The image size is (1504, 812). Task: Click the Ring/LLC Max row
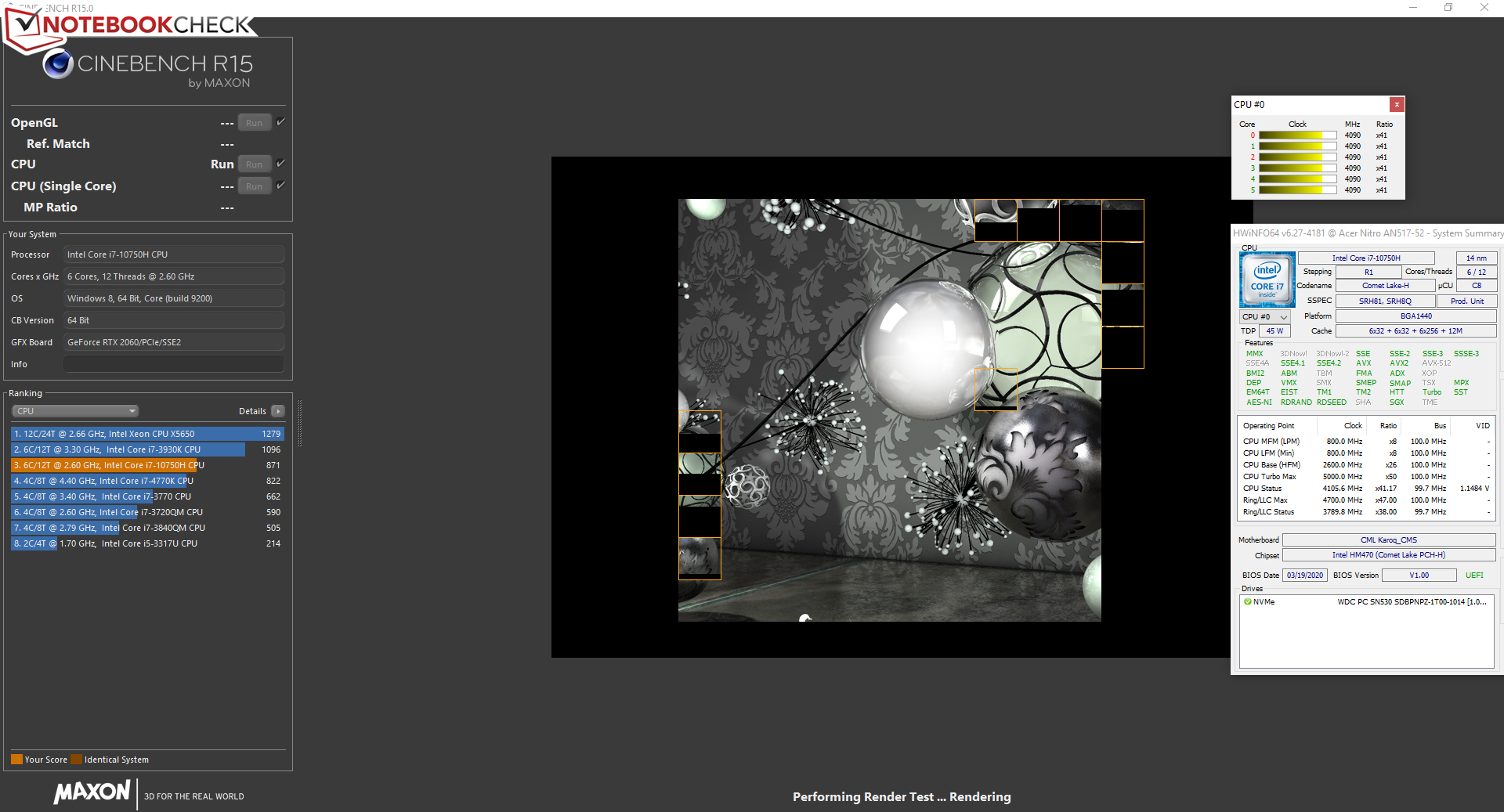pyautogui.click(x=1365, y=500)
